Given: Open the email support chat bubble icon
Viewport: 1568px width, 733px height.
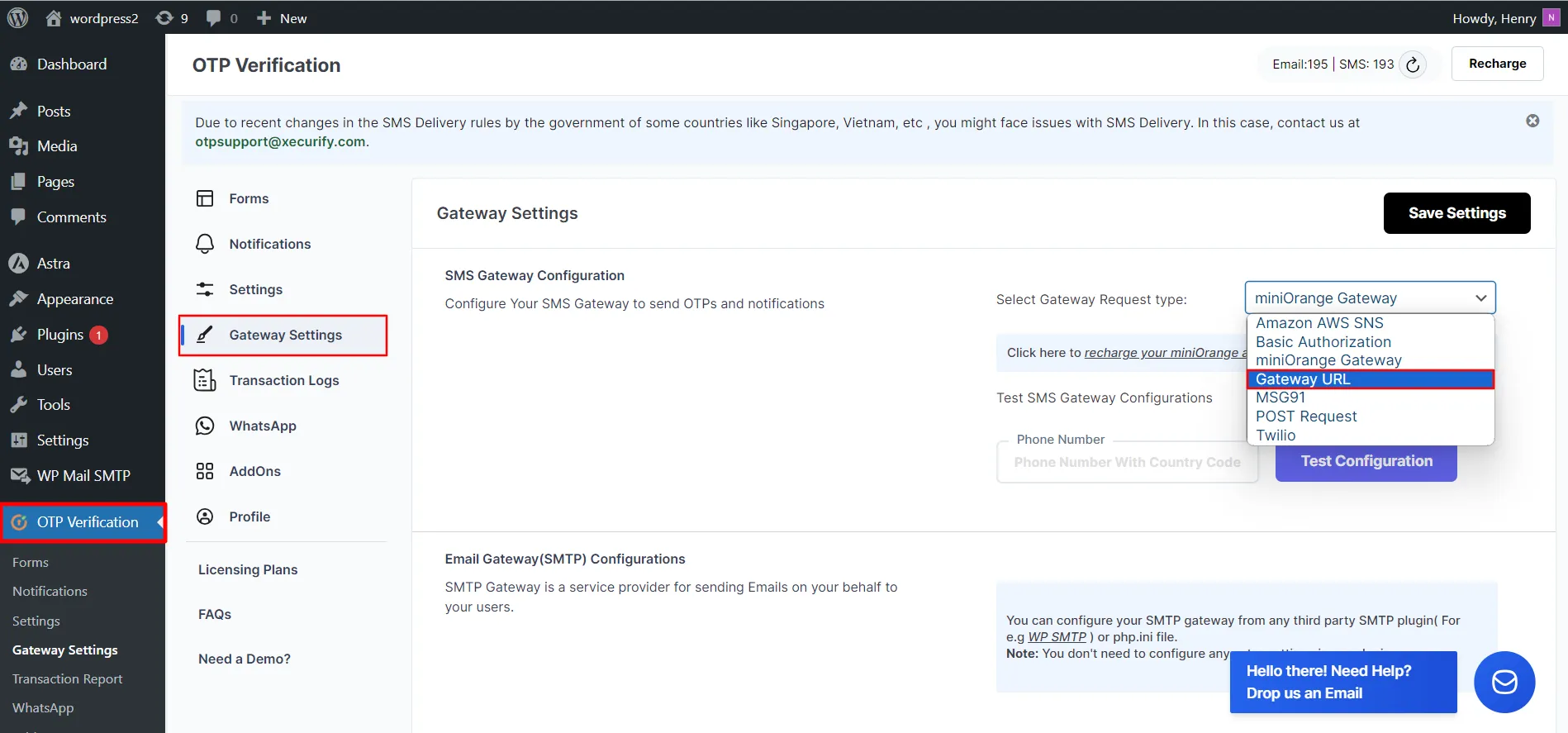Looking at the screenshot, I should coord(1504,682).
